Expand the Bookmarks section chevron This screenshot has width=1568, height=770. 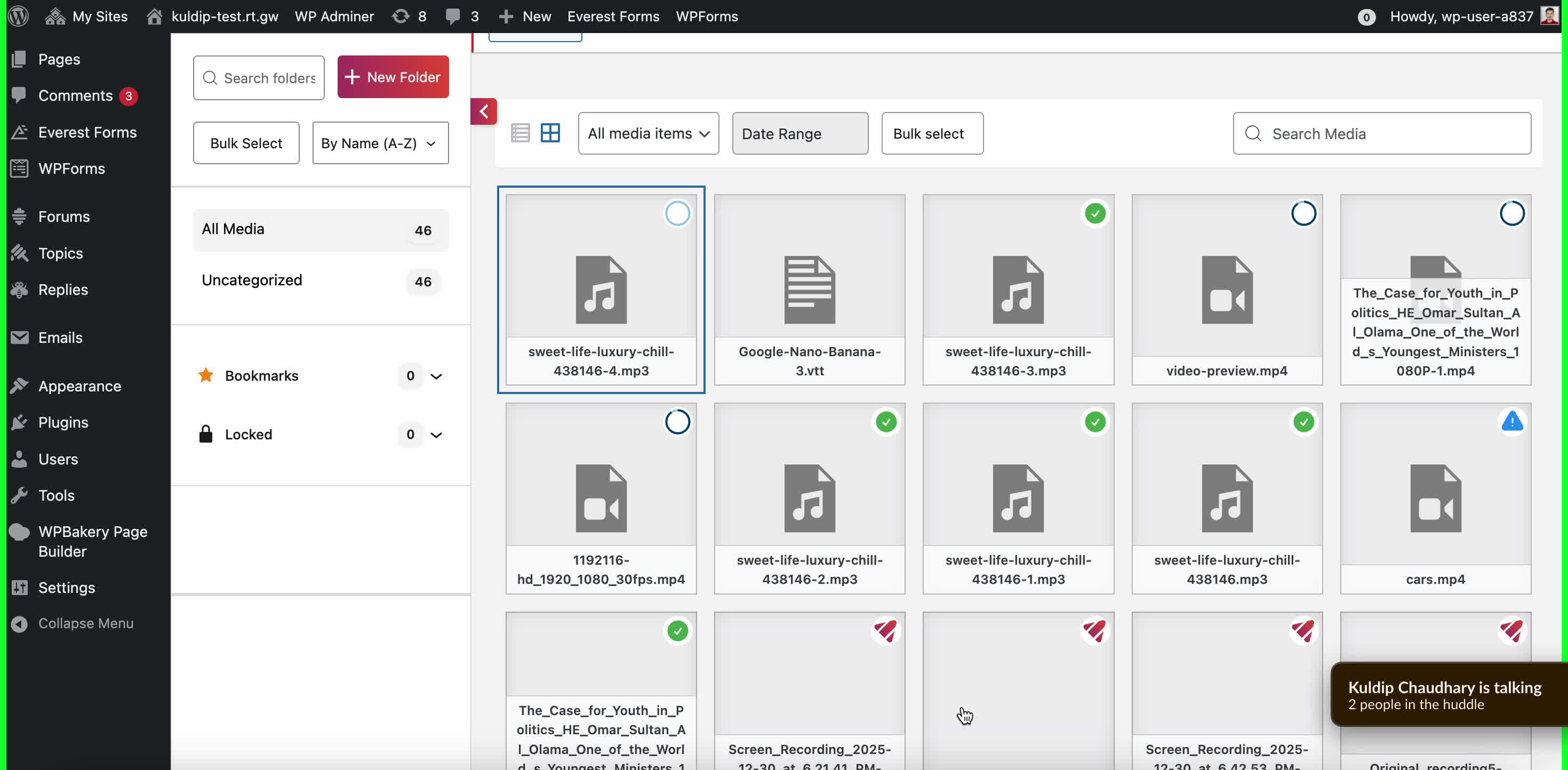coord(436,376)
